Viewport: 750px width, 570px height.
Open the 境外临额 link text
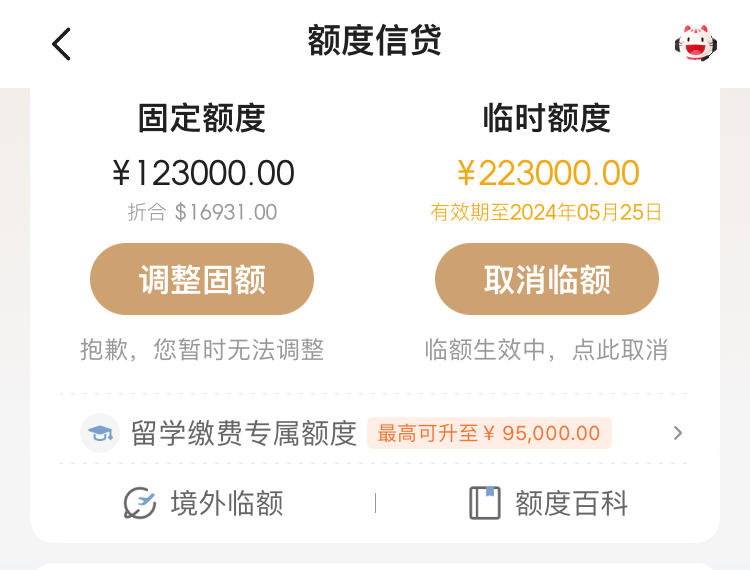pos(227,503)
